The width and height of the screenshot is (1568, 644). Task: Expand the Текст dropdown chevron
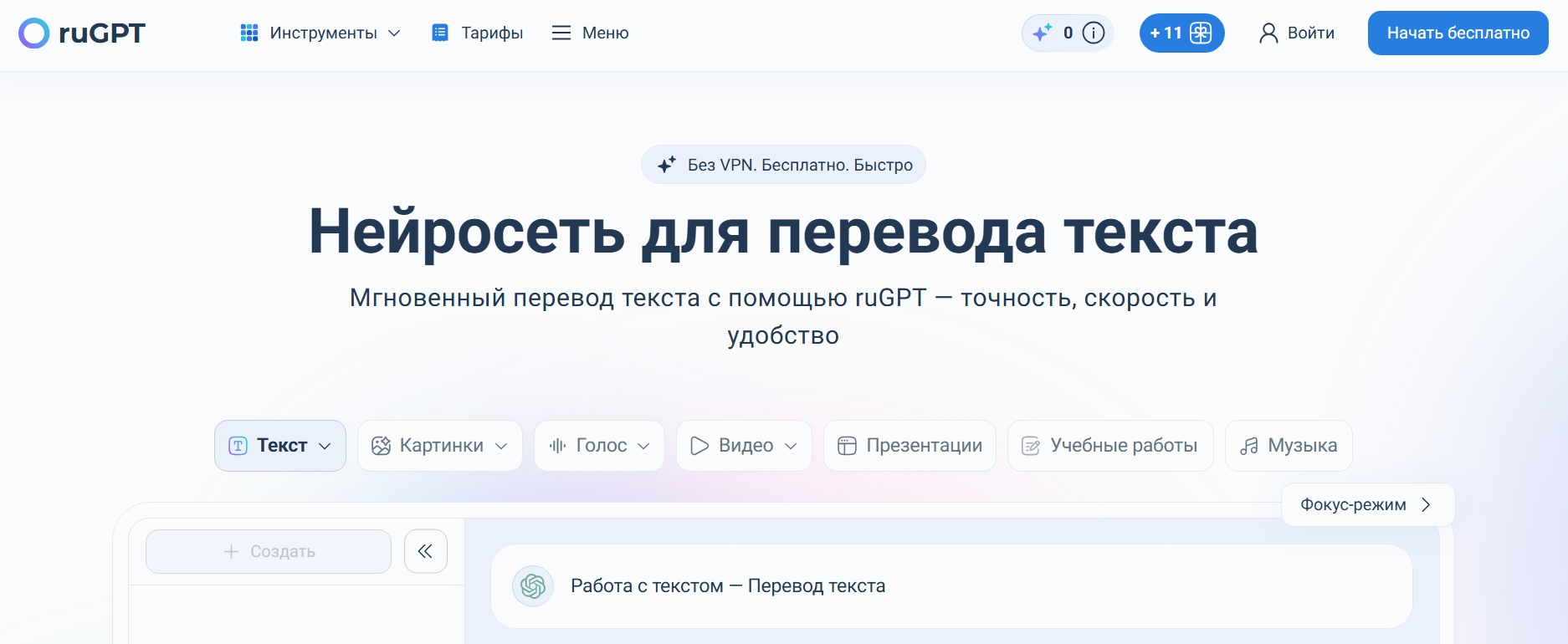(x=325, y=446)
